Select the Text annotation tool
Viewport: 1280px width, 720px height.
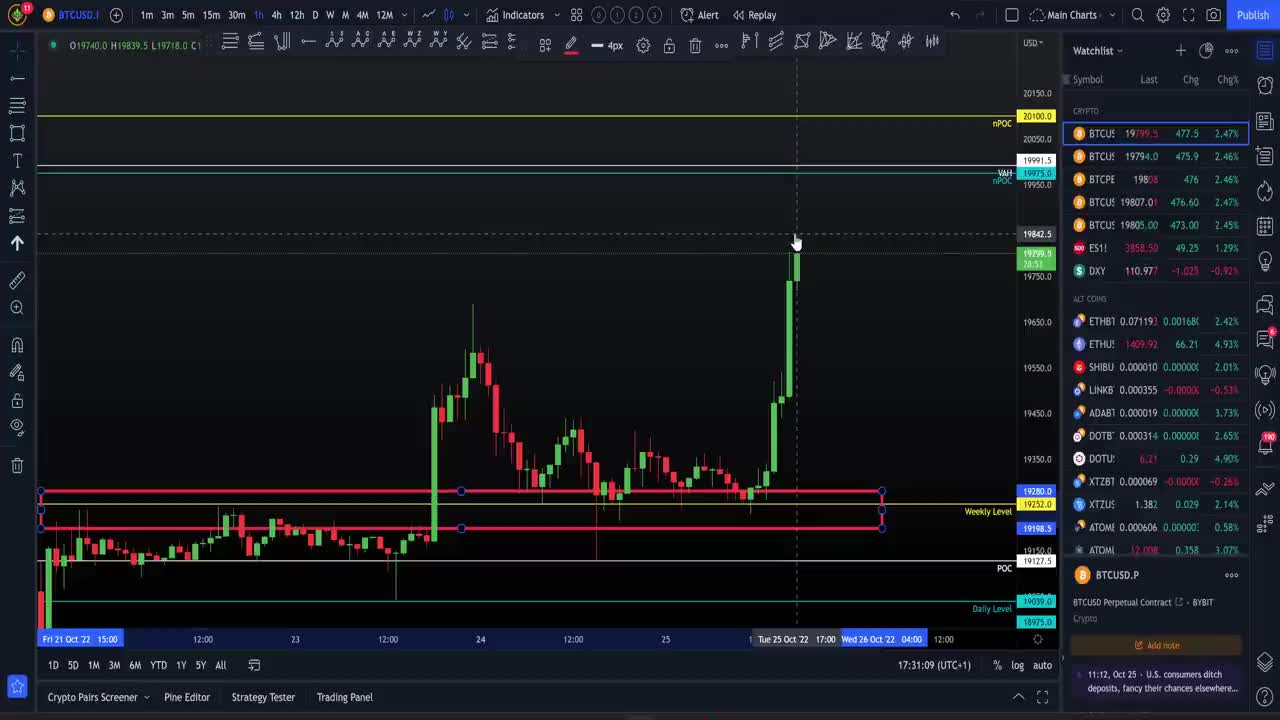point(17,161)
